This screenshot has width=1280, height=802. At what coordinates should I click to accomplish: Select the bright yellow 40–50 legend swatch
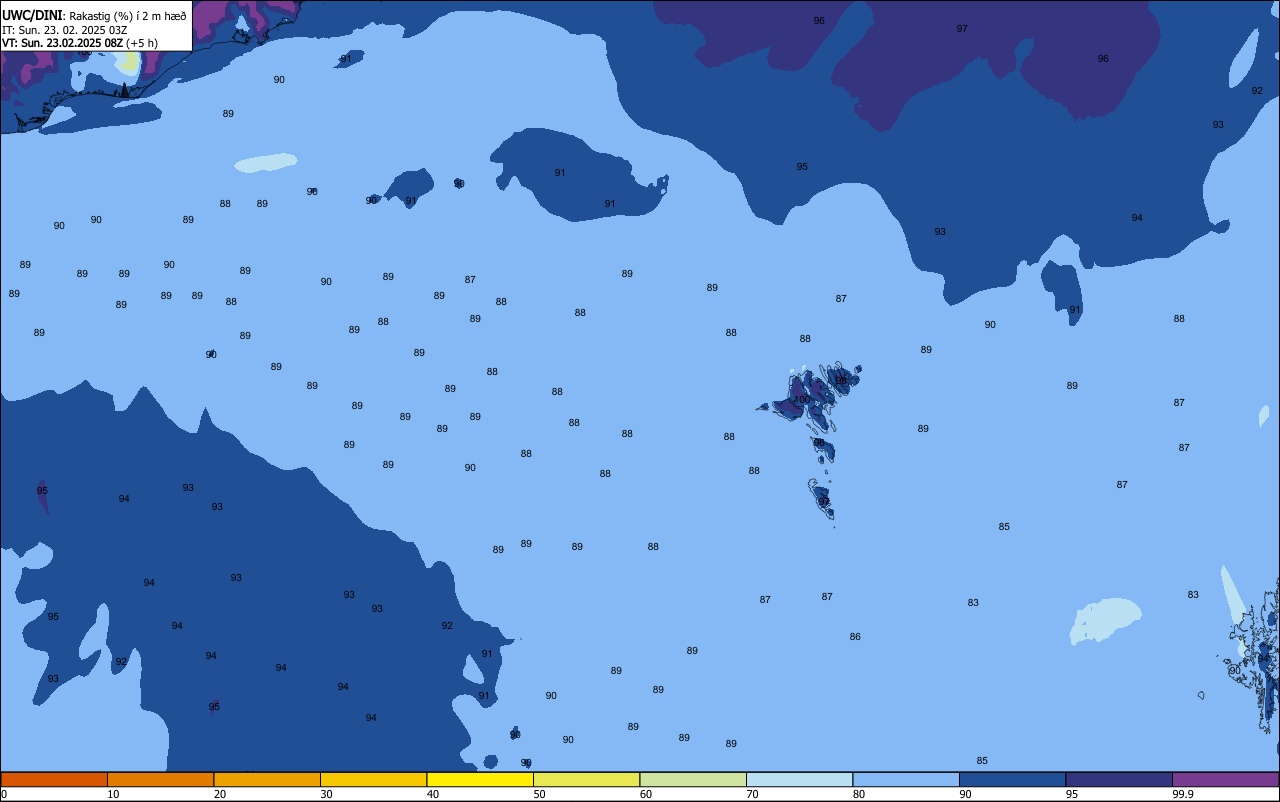[480, 779]
